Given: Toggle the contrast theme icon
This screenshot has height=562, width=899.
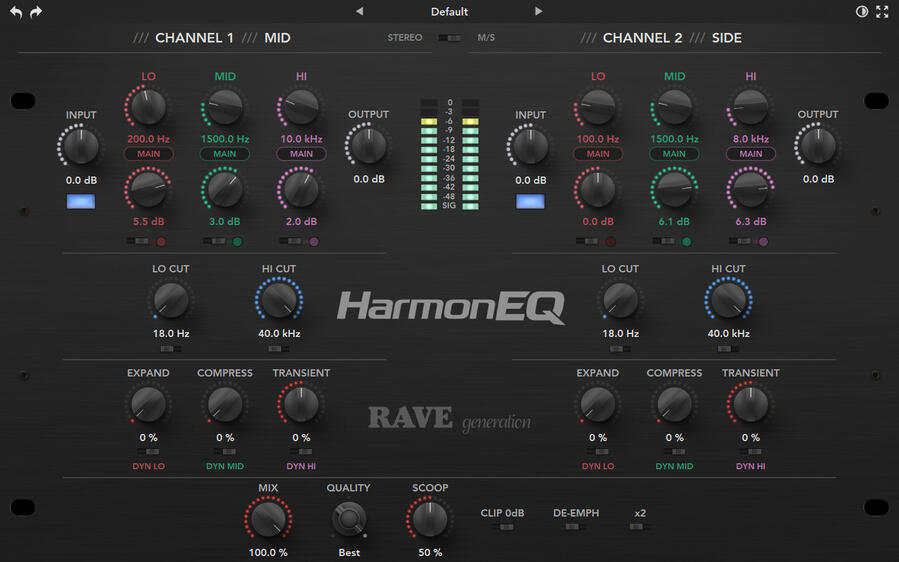Looking at the screenshot, I should click(862, 11).
